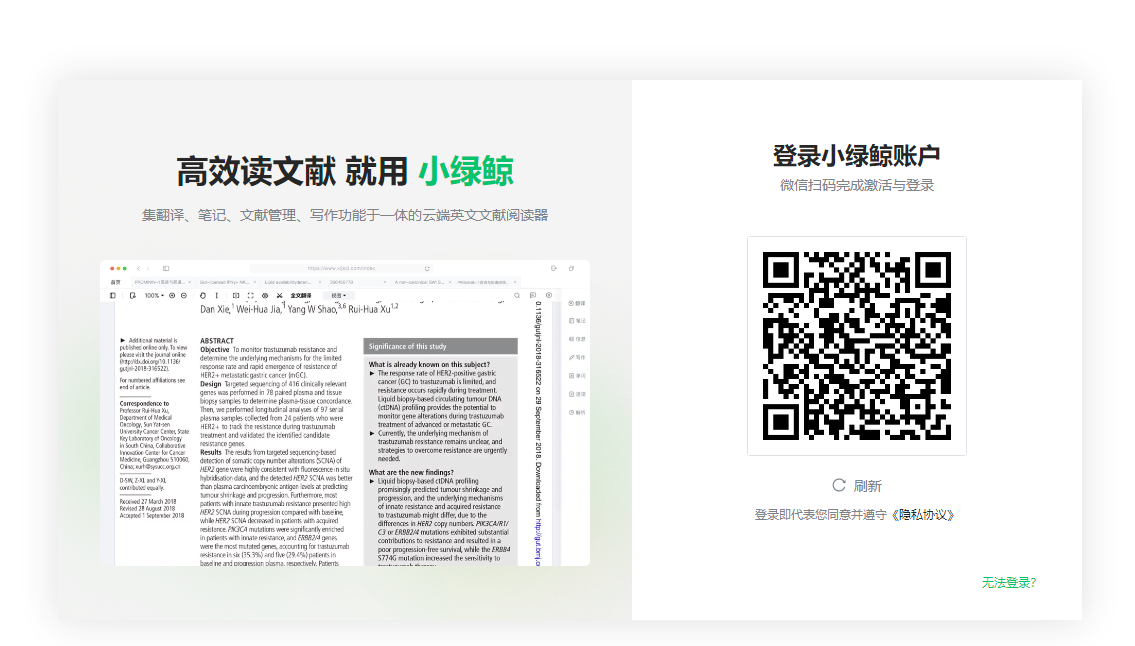Click the 无法登录? help link

pos(1008,582)
